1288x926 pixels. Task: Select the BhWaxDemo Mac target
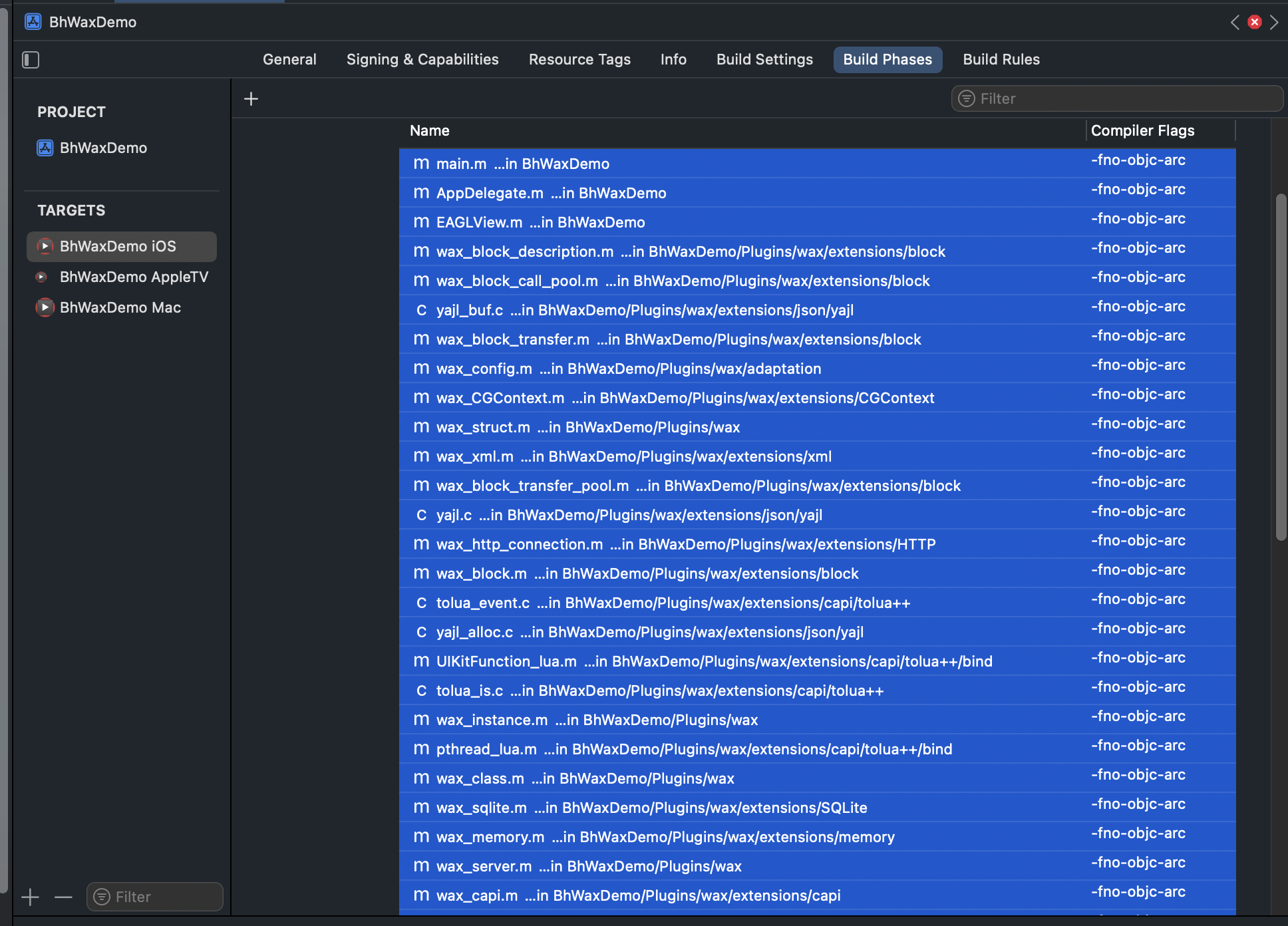pyautogui.click(x=122, y=308)
